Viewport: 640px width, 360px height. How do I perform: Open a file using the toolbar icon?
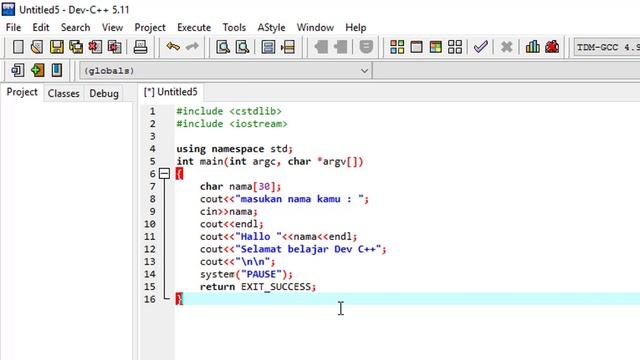[x=37, y=47]
